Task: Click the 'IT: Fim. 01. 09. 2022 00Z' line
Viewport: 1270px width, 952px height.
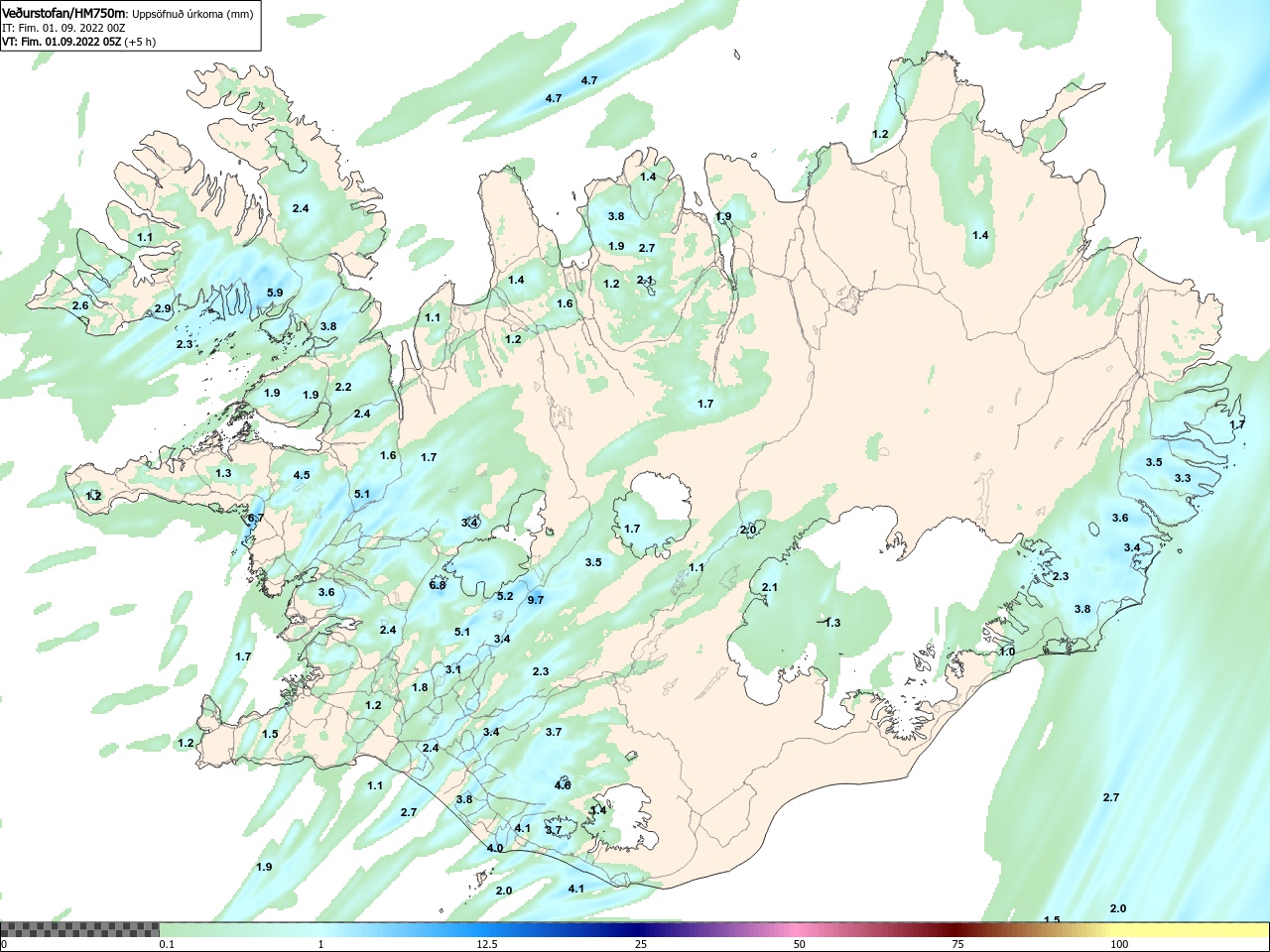Action: [63, 28]
